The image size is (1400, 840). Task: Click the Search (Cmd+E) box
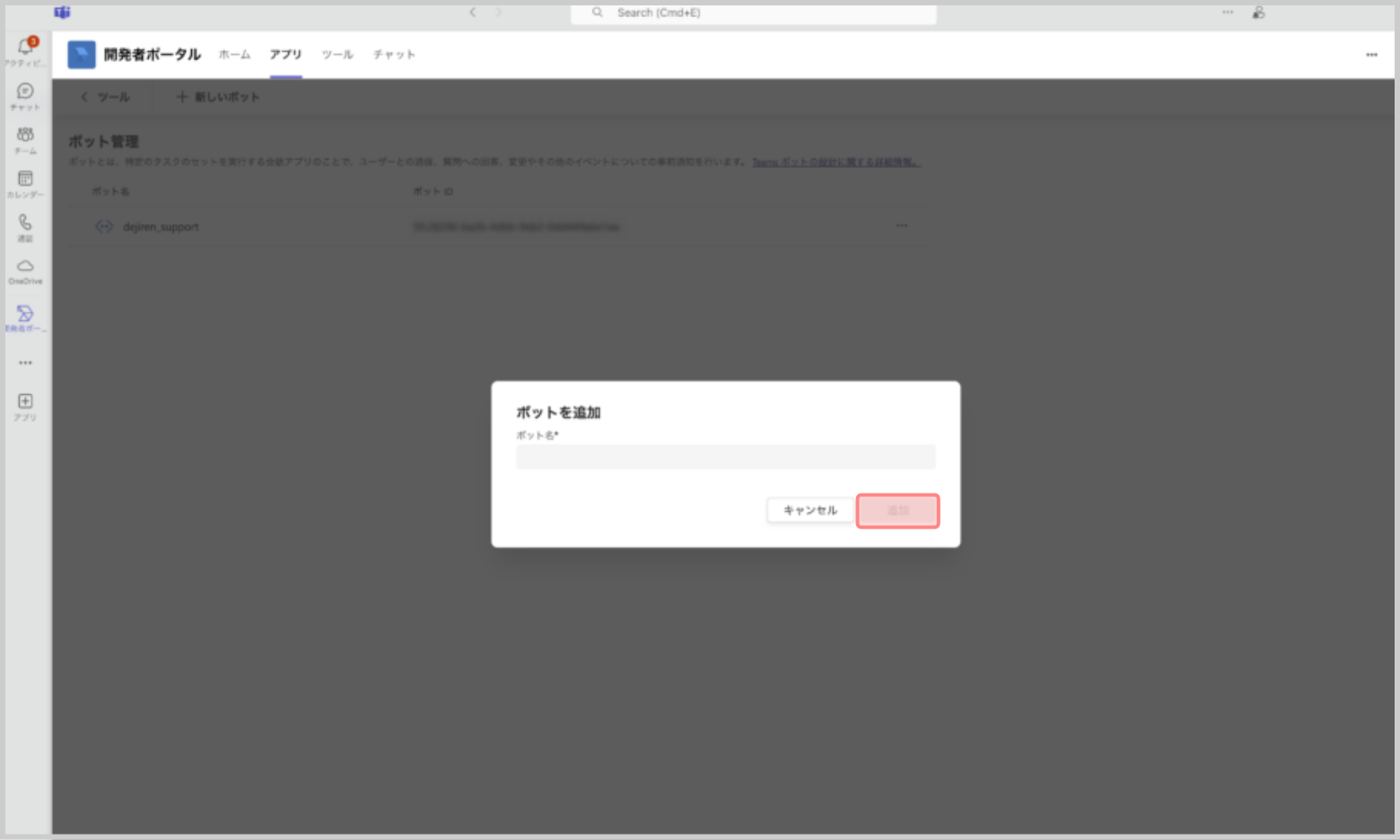pyautogui.click(x=754, y=13)
